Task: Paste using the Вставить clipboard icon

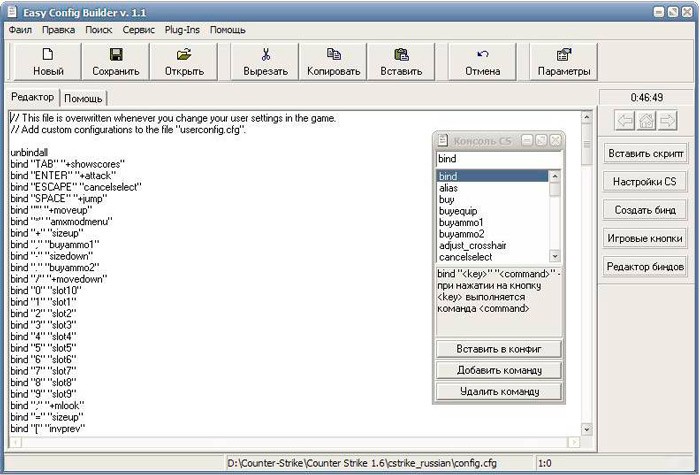Action: pos(401,54)
